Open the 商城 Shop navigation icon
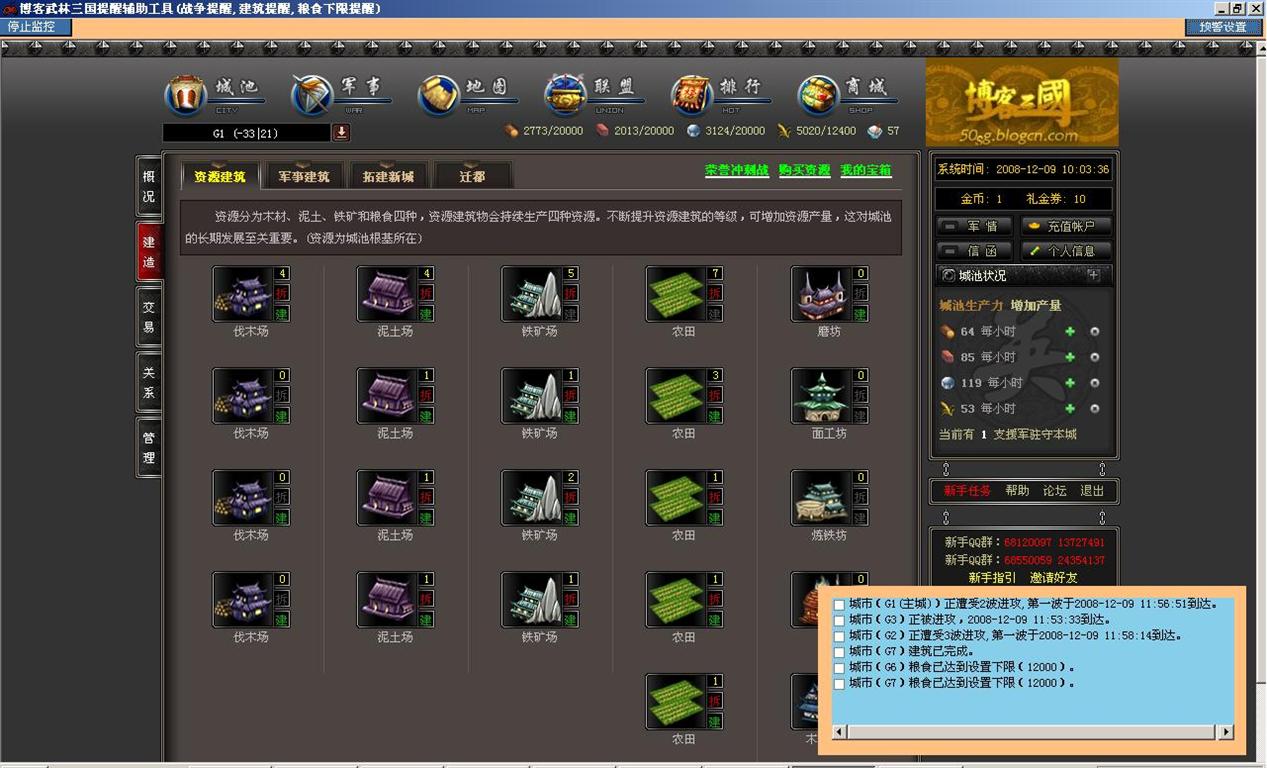This screenshot has width=1267, height=768. (818, 95)
